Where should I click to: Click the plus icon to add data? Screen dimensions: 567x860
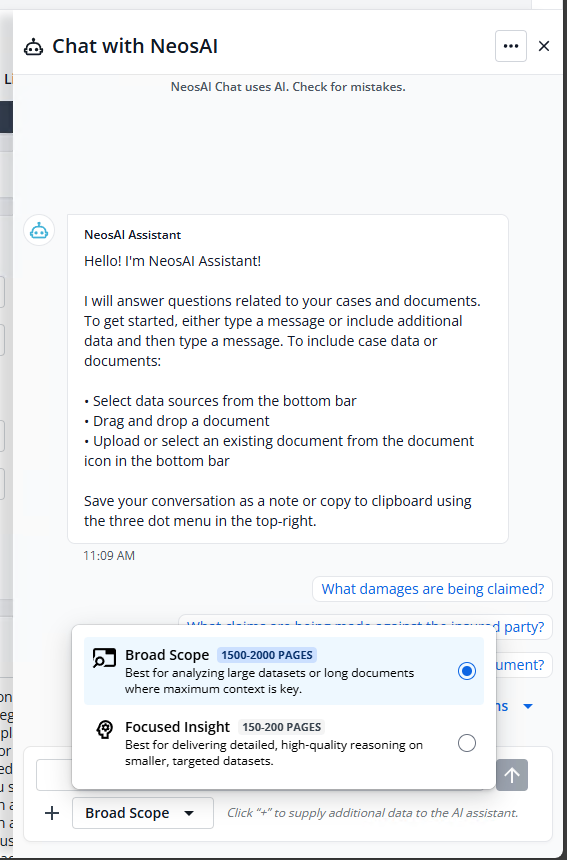click(52, 813)
